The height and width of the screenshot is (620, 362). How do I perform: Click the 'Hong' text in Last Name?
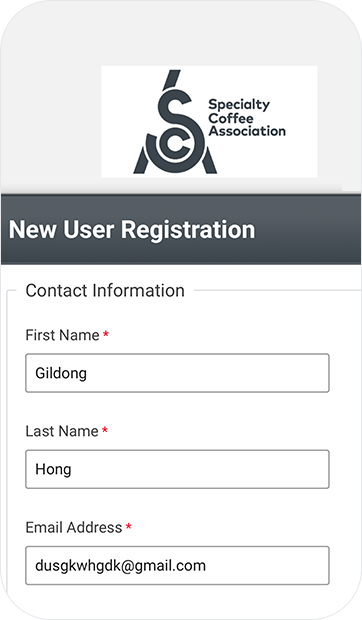coord(53,469)
